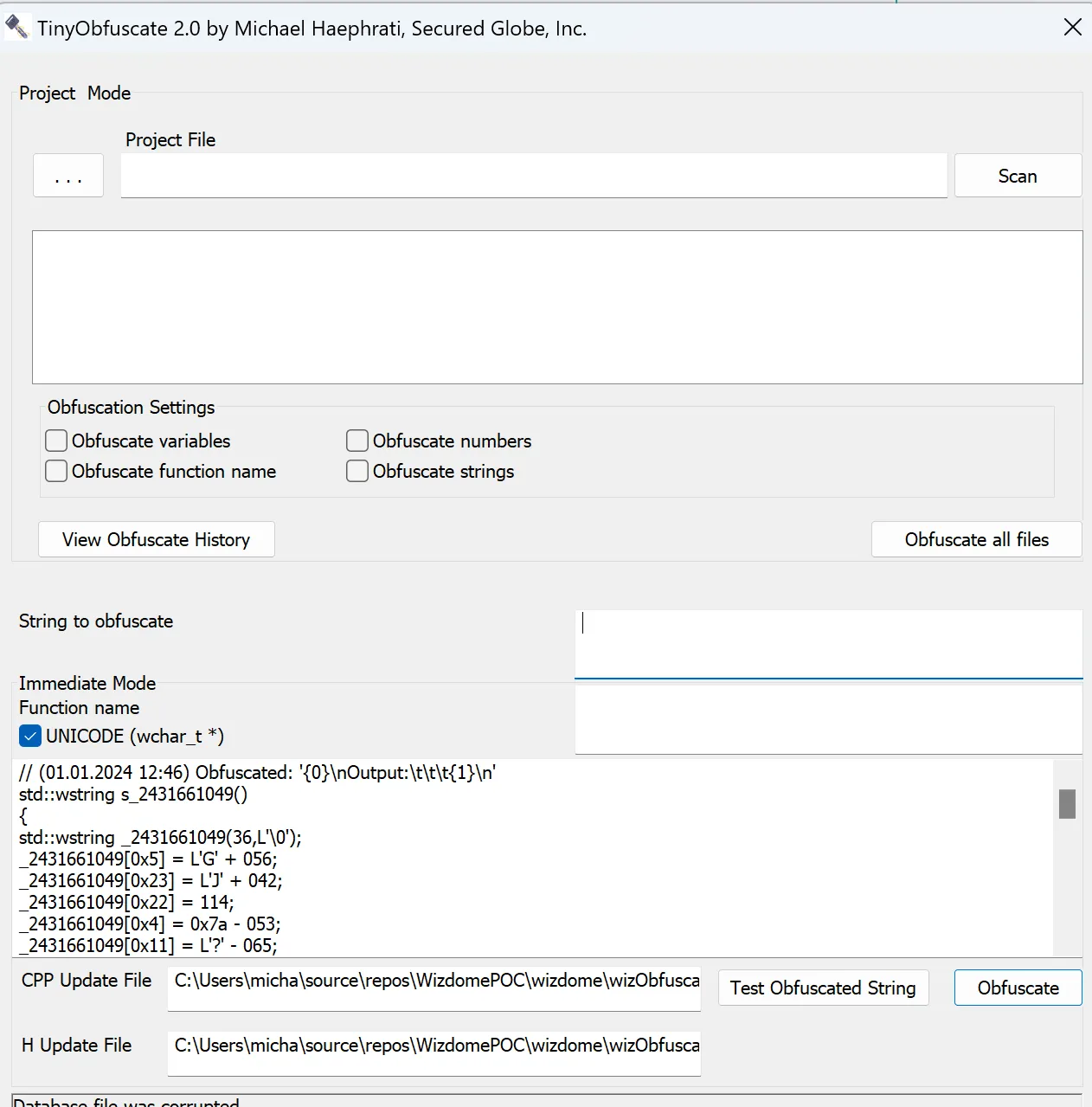
Task: Select line '_2431661049[0x23] = L'J' + 042;'
Action: pos(151,880)
